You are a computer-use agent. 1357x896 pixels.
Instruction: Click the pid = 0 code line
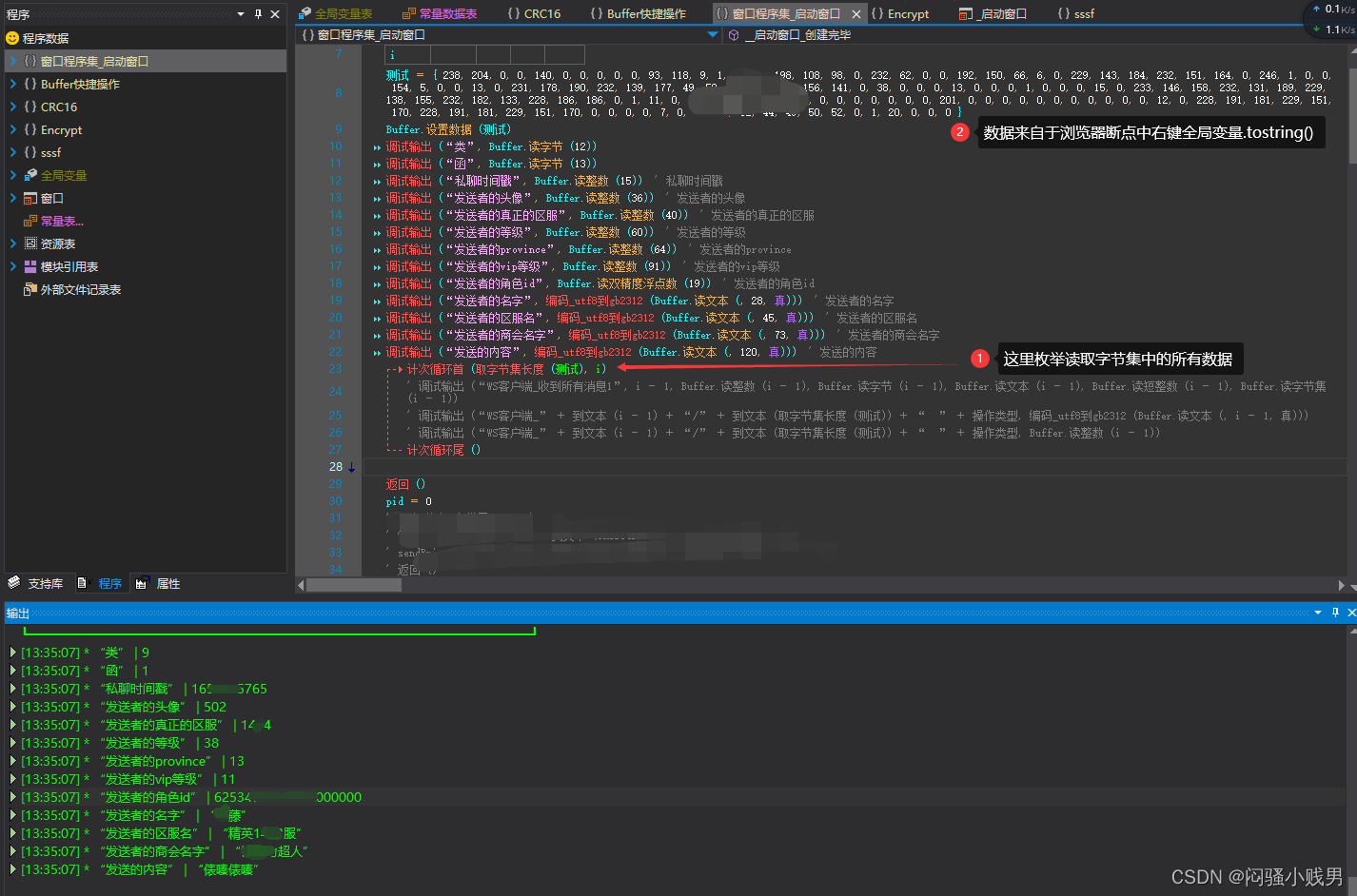coord(408,501)
